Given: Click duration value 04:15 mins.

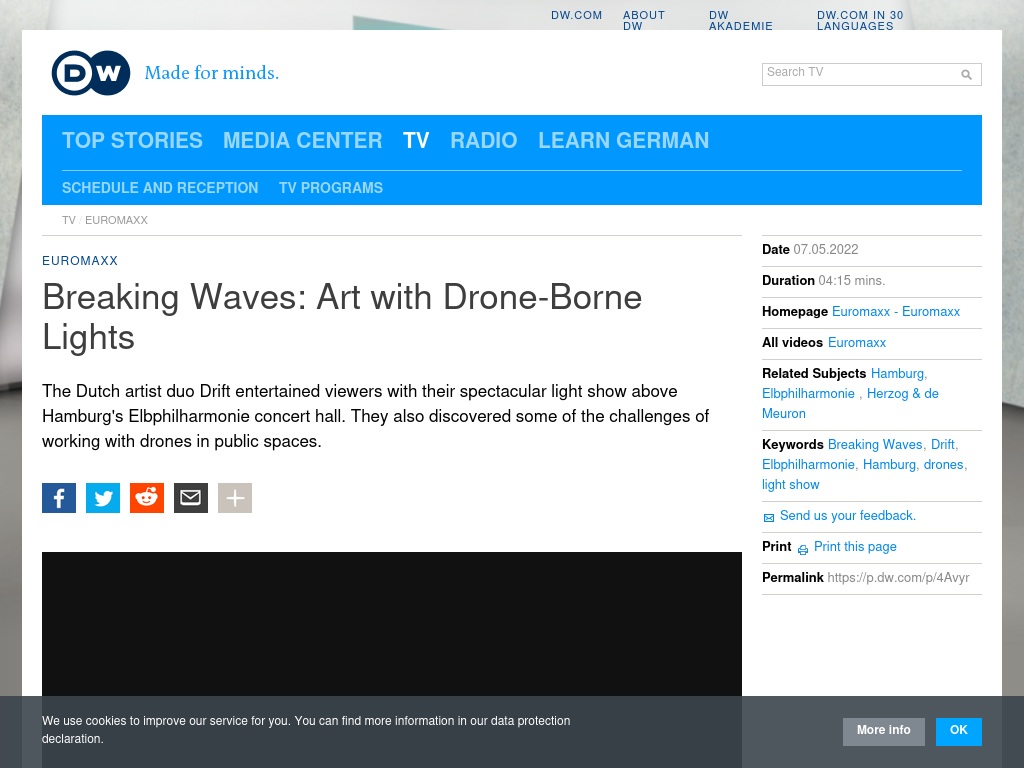Looking at the screenshot, I should tap(852, 281).
